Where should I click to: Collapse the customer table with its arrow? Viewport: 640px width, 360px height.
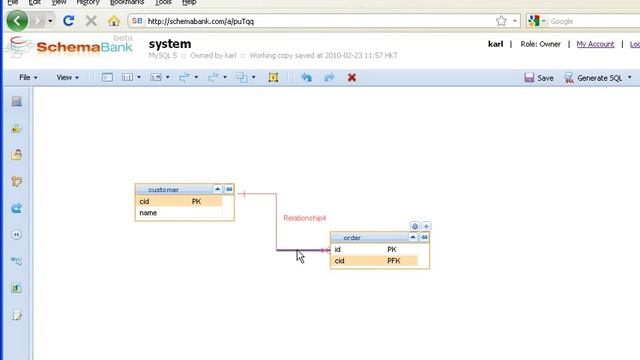pos(218,189)
